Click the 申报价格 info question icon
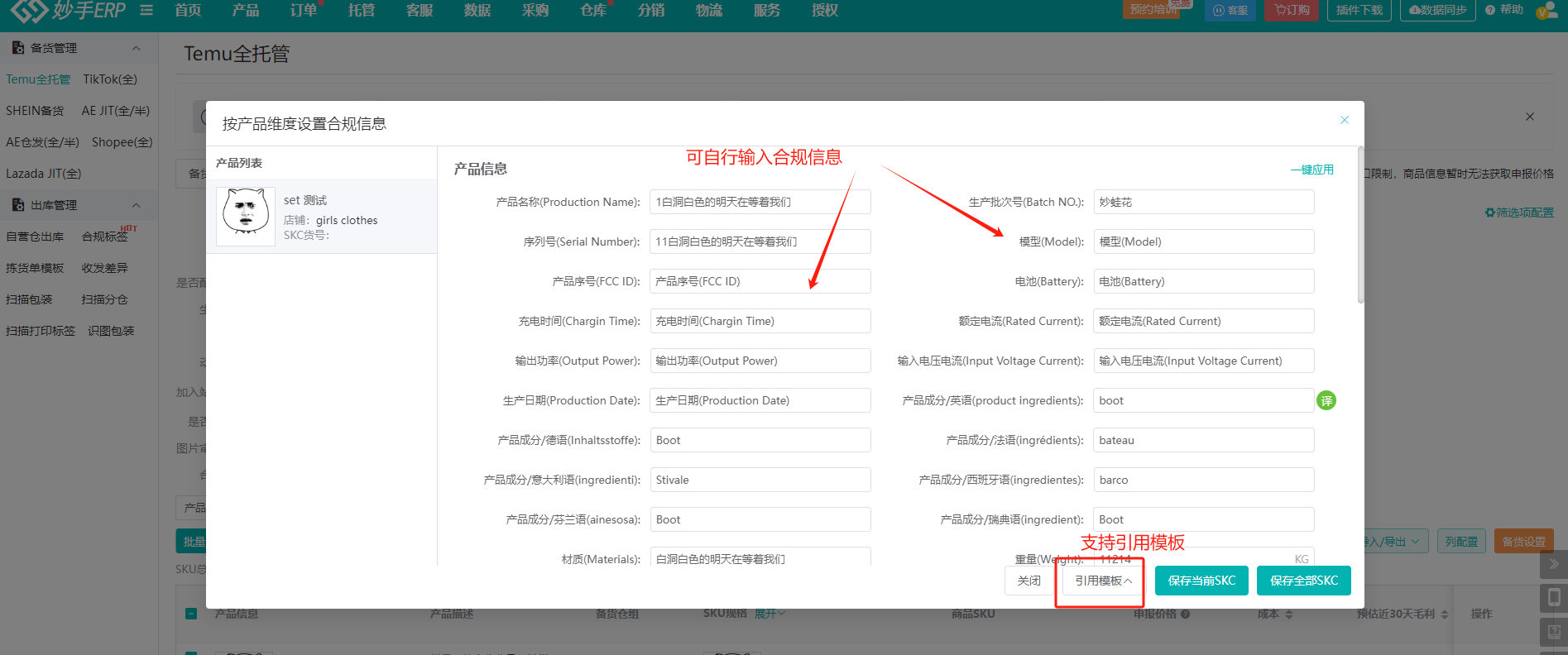The height and width of the screenshot is (655, 1568). pyautogui.click(x=1186, y=614)
